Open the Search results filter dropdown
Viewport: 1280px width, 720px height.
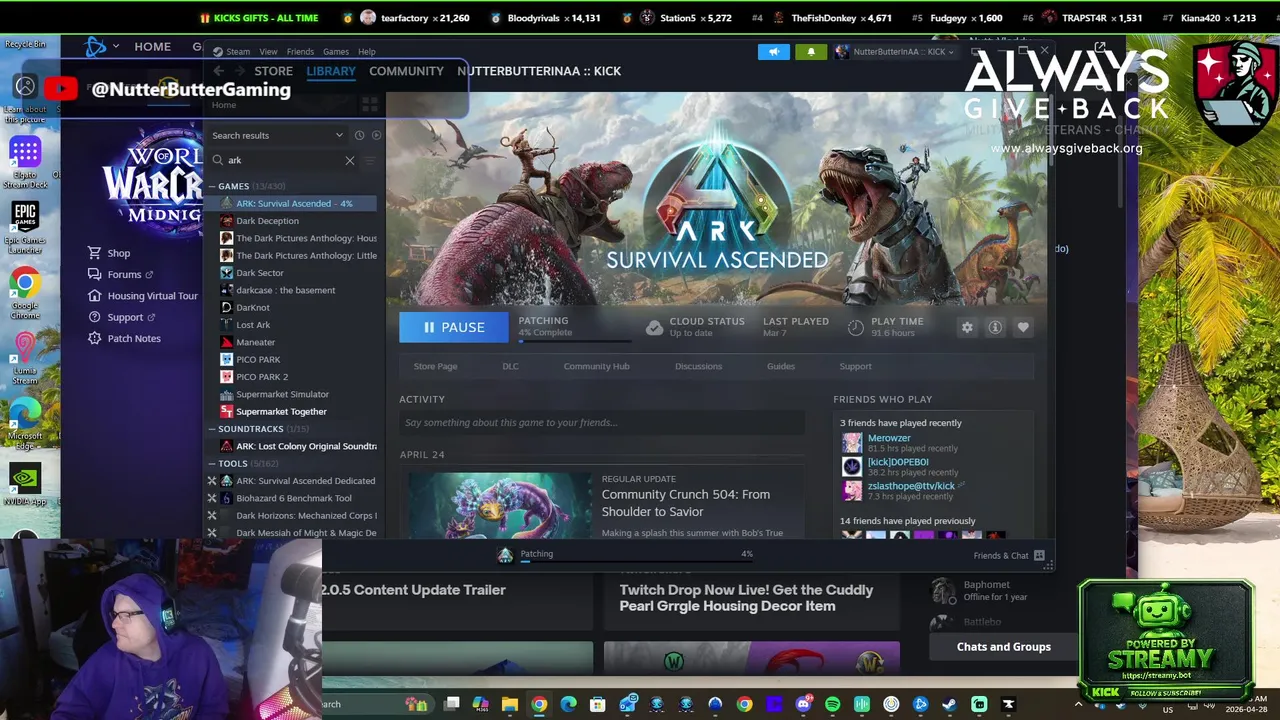(277, 135)
